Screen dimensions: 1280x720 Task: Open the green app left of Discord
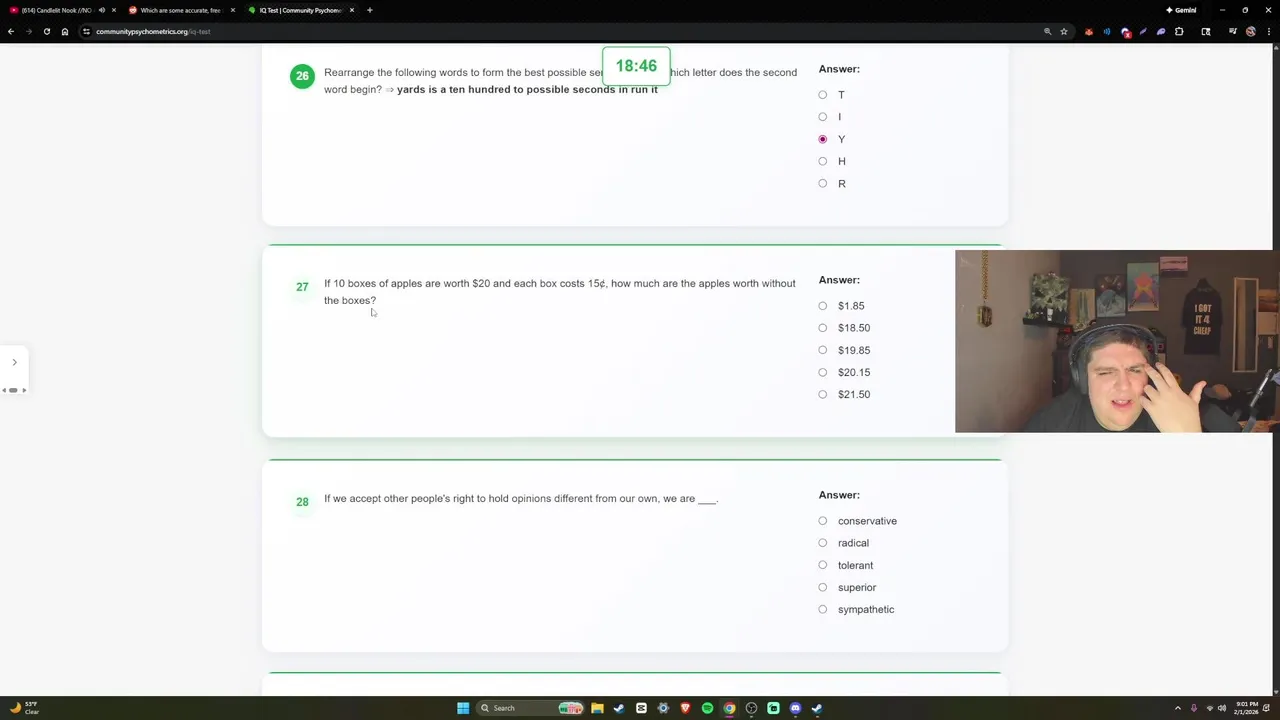(x=773, y=708)
